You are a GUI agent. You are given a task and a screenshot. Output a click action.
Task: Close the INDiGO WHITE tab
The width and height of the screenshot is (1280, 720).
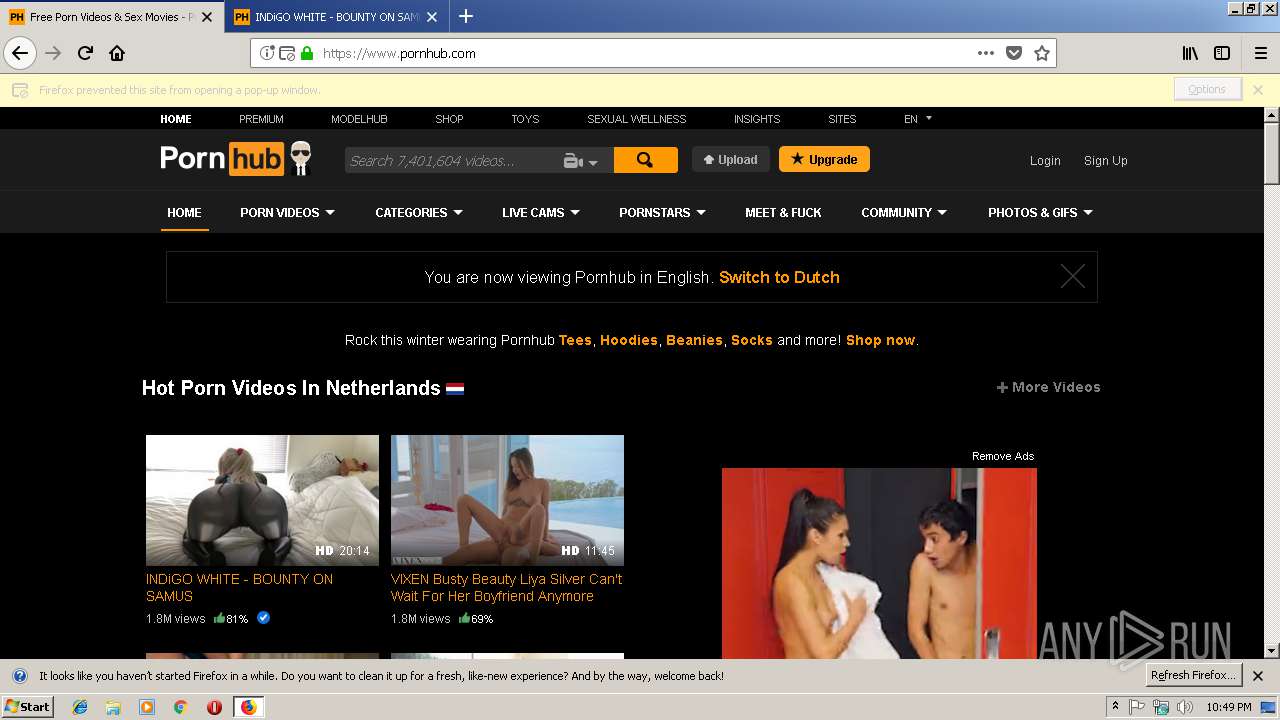click(432, 17)
